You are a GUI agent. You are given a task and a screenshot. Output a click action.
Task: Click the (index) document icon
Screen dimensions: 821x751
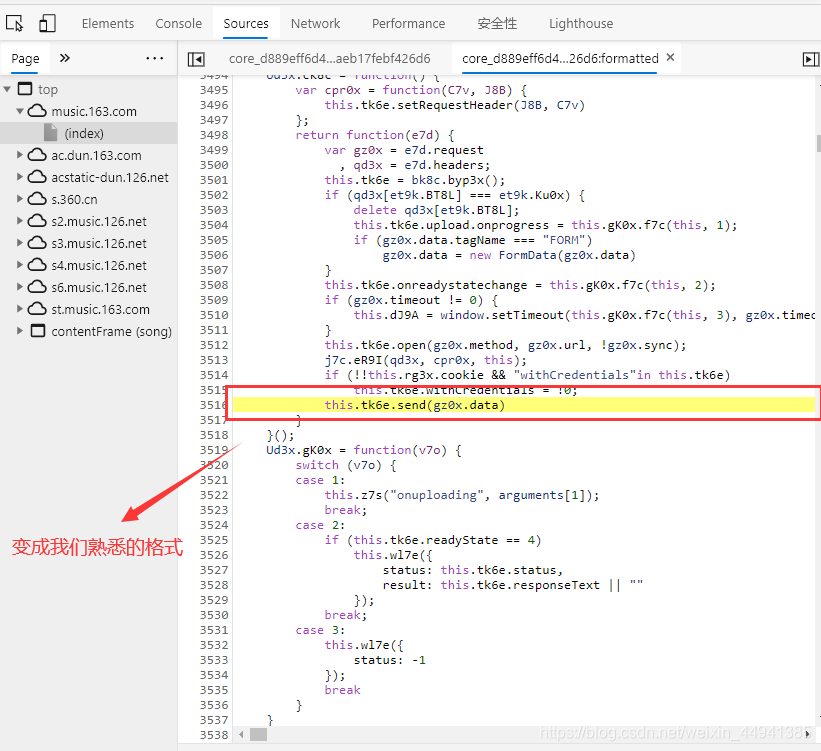pyautogui.click(x=50, y=133)
